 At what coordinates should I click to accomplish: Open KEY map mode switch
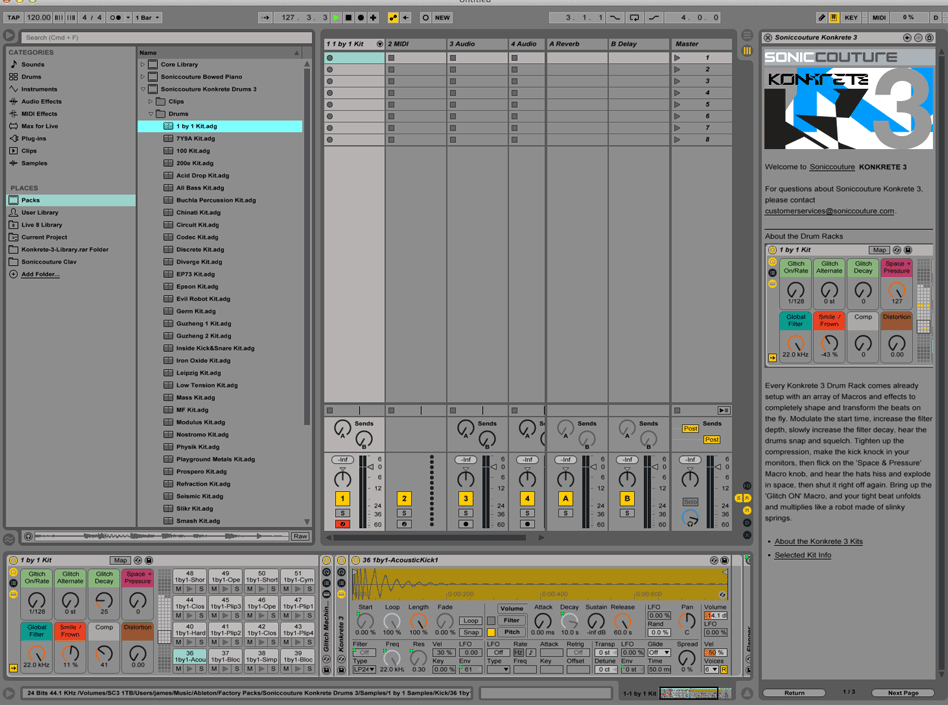click(x=851, y=18)
